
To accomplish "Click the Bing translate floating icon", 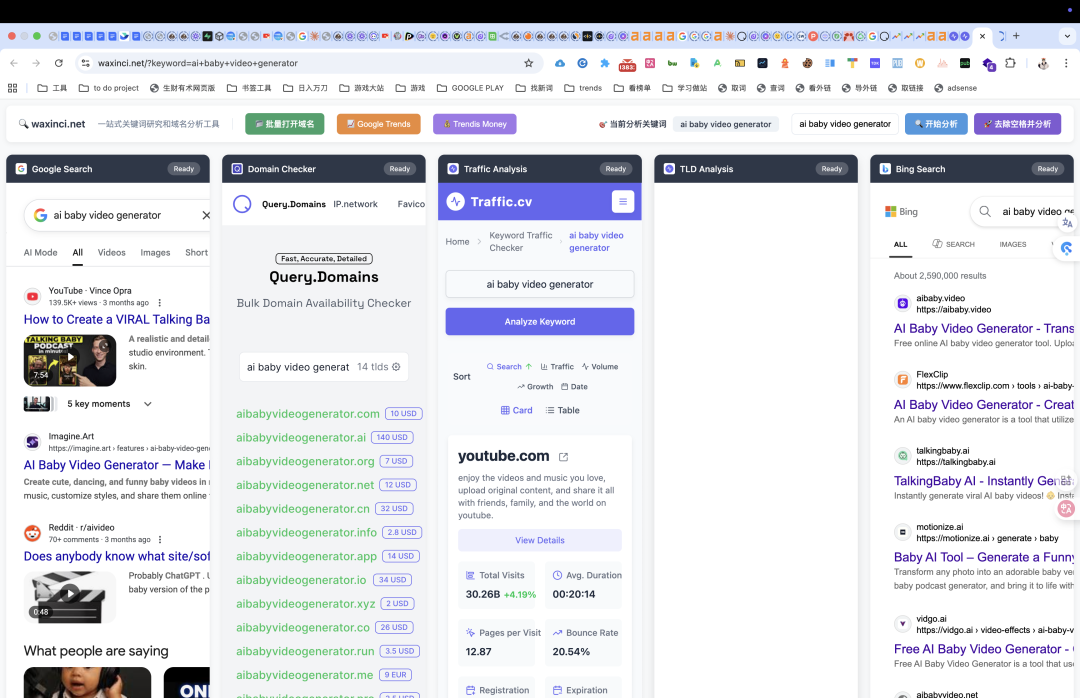I will [x=1067, y=223].
